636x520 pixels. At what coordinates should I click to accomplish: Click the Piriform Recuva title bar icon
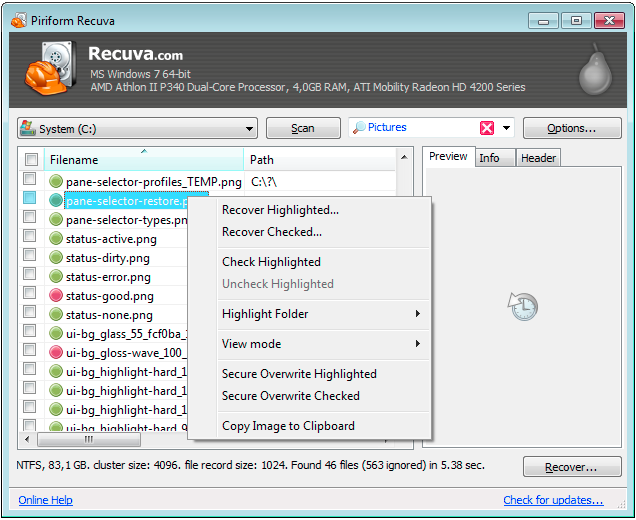click(x=19, y=20)
